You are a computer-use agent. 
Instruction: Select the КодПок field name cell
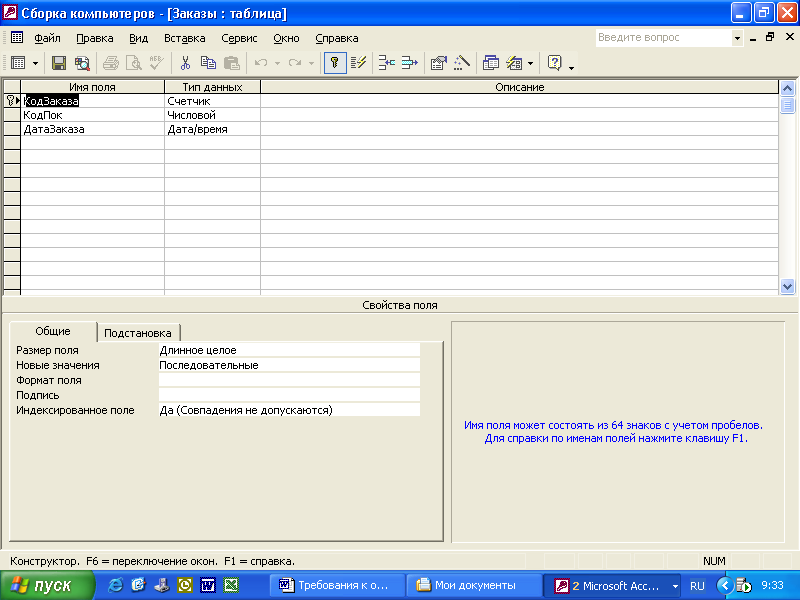tap(92, 115)
